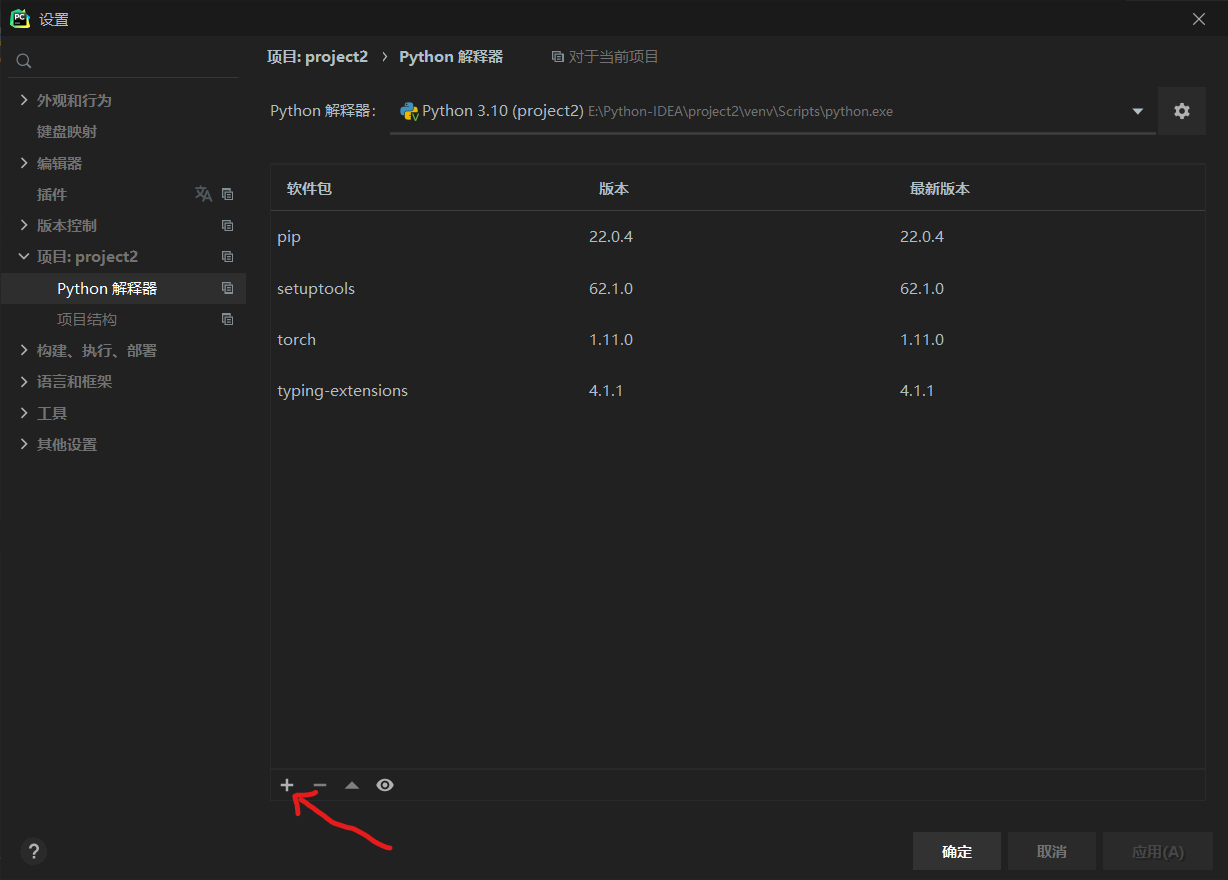Open the 插件 settings page
Image resolution: width=1228 pixels, height=880 pixels.
tap(52, 194)
